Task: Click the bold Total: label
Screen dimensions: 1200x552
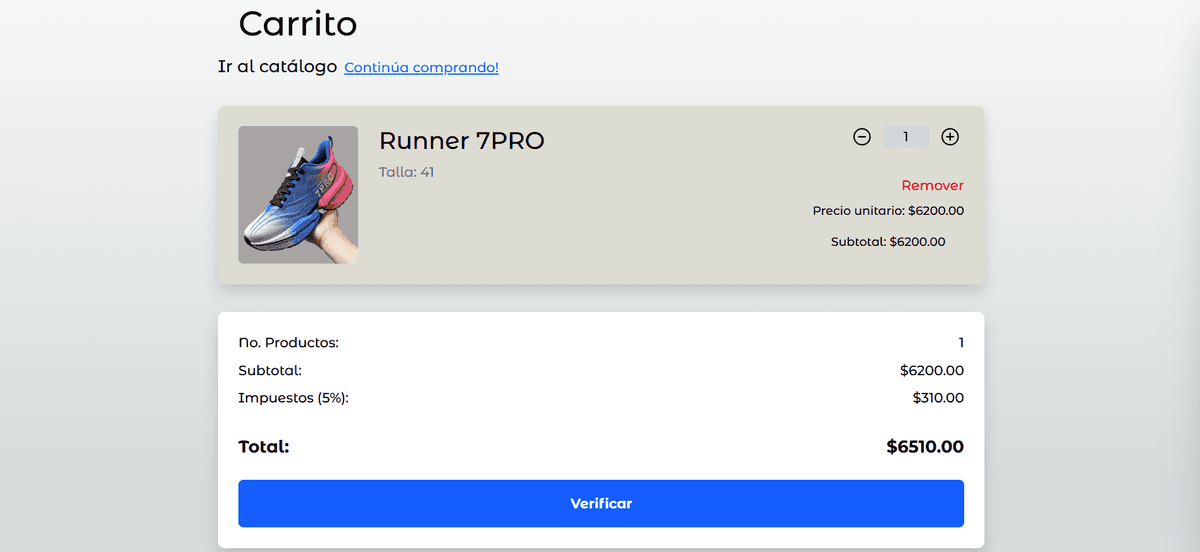Action: [264, 446]
